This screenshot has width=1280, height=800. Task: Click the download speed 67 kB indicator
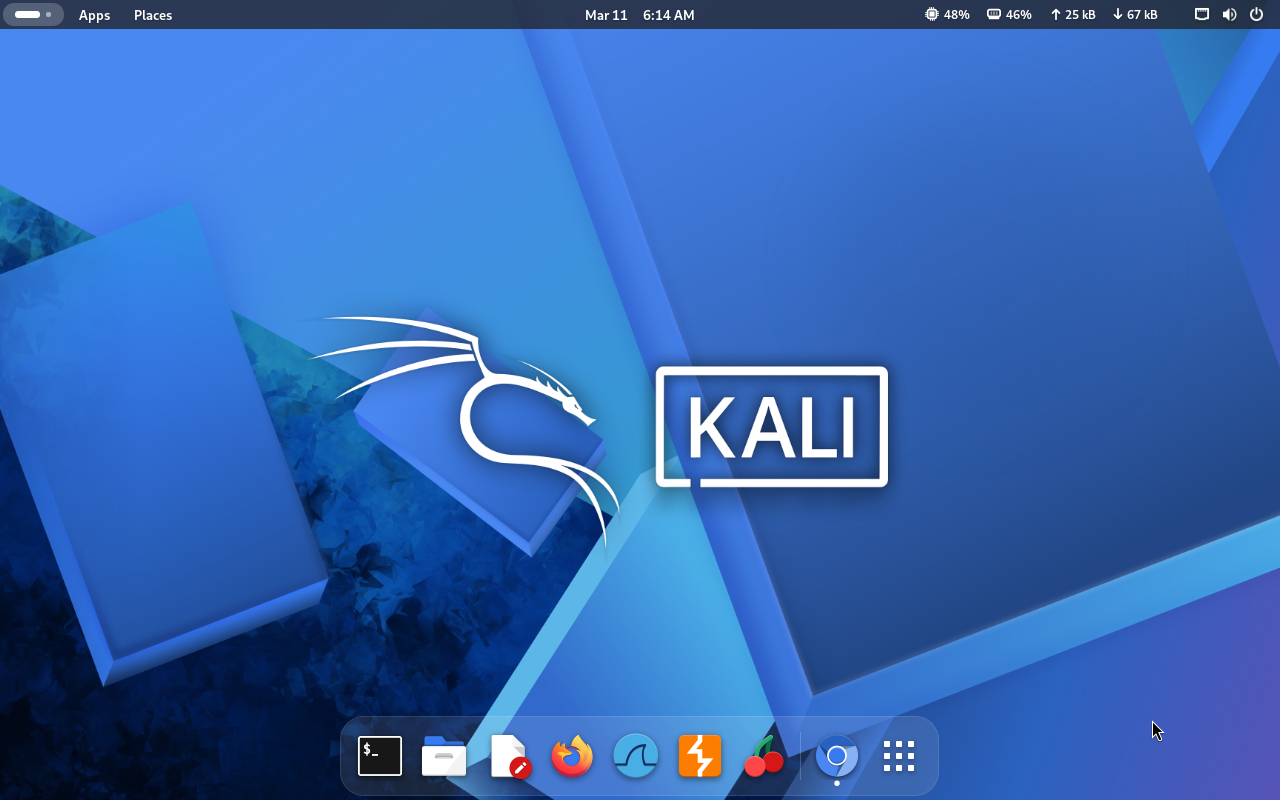point(1135,15)
